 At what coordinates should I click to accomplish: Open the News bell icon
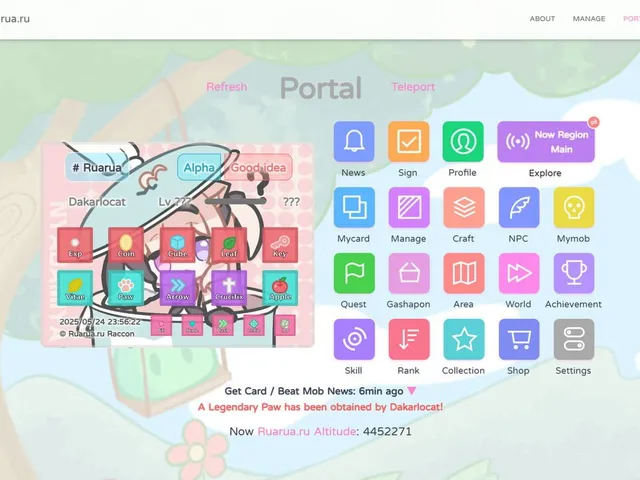(x=354, y=142)
